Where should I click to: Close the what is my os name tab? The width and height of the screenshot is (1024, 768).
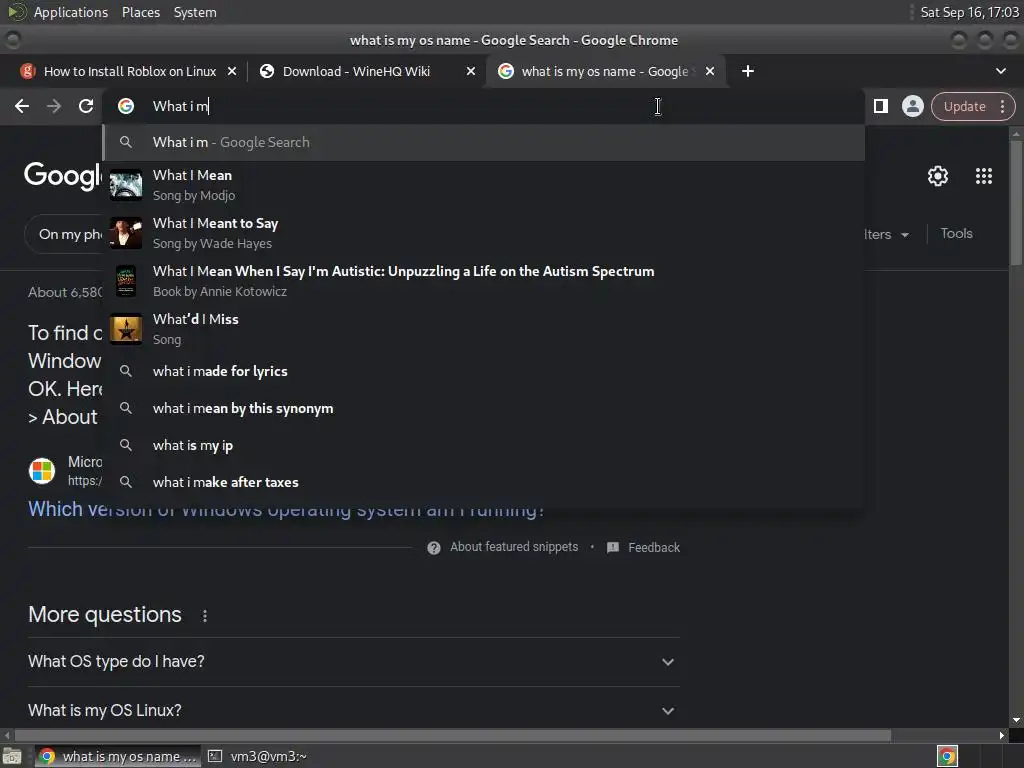click(710, 71)
